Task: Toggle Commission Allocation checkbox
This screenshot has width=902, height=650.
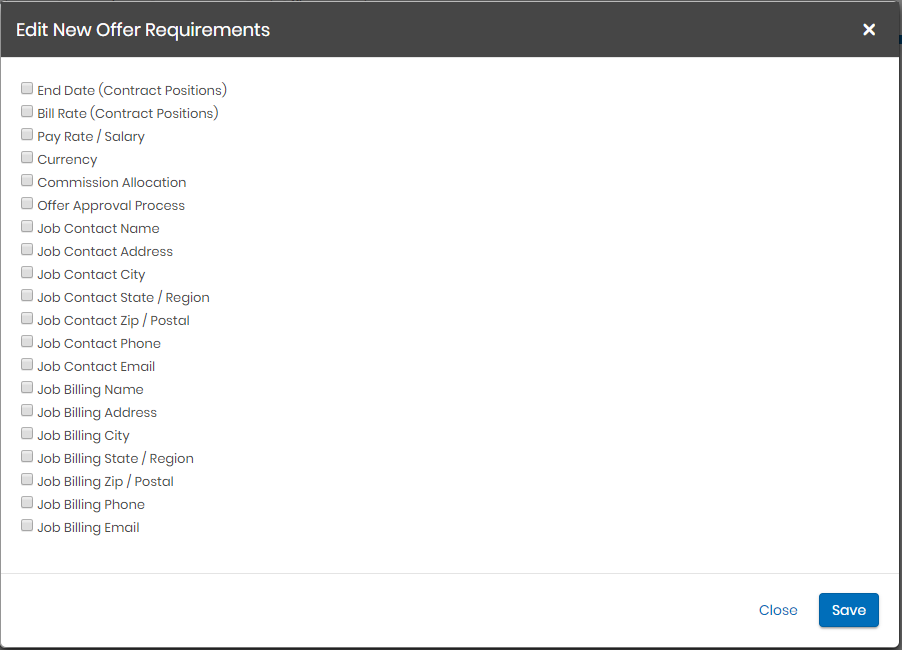Action: [27, 181]
